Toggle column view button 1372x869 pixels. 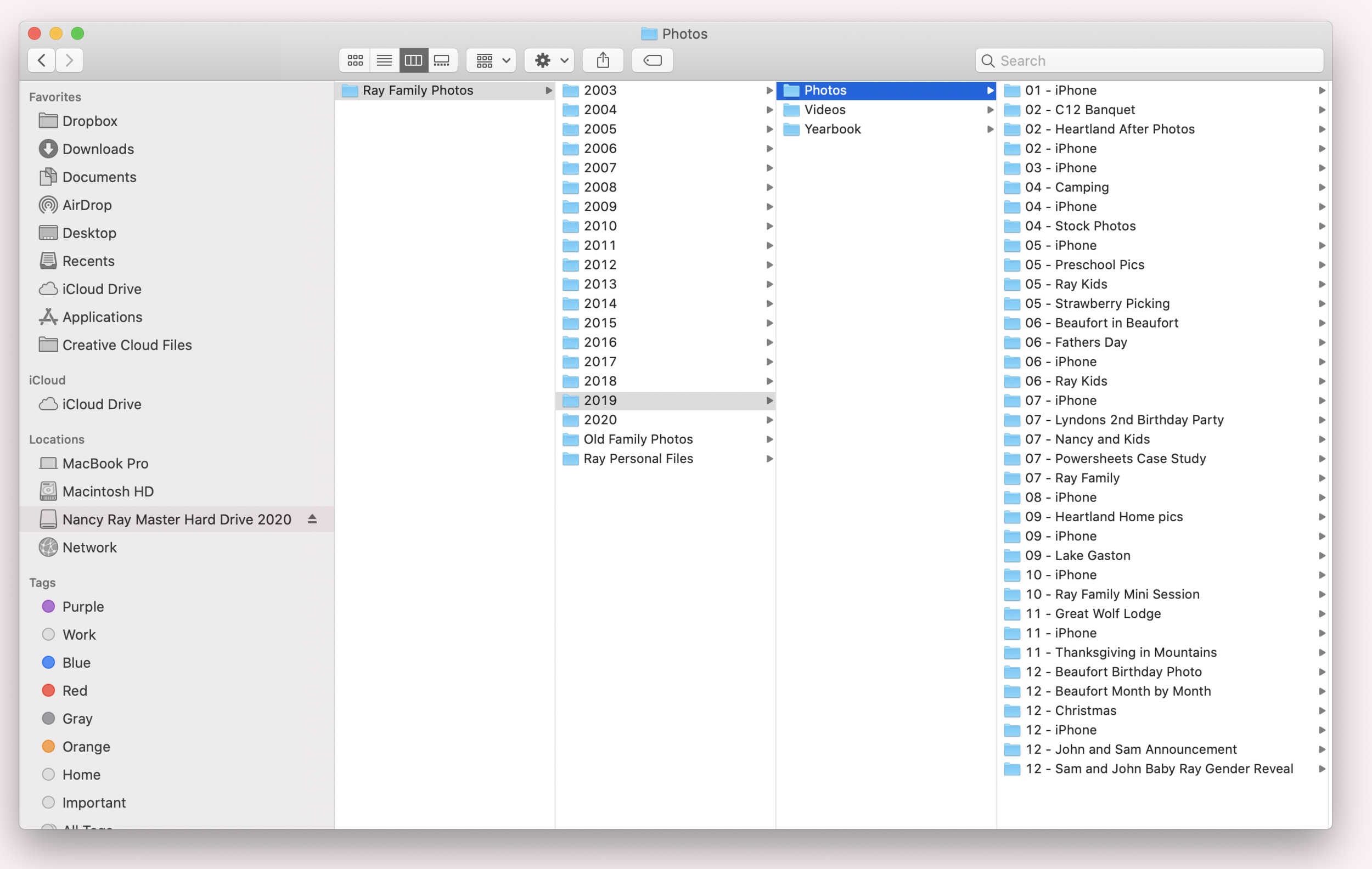[x=413, y=60]
